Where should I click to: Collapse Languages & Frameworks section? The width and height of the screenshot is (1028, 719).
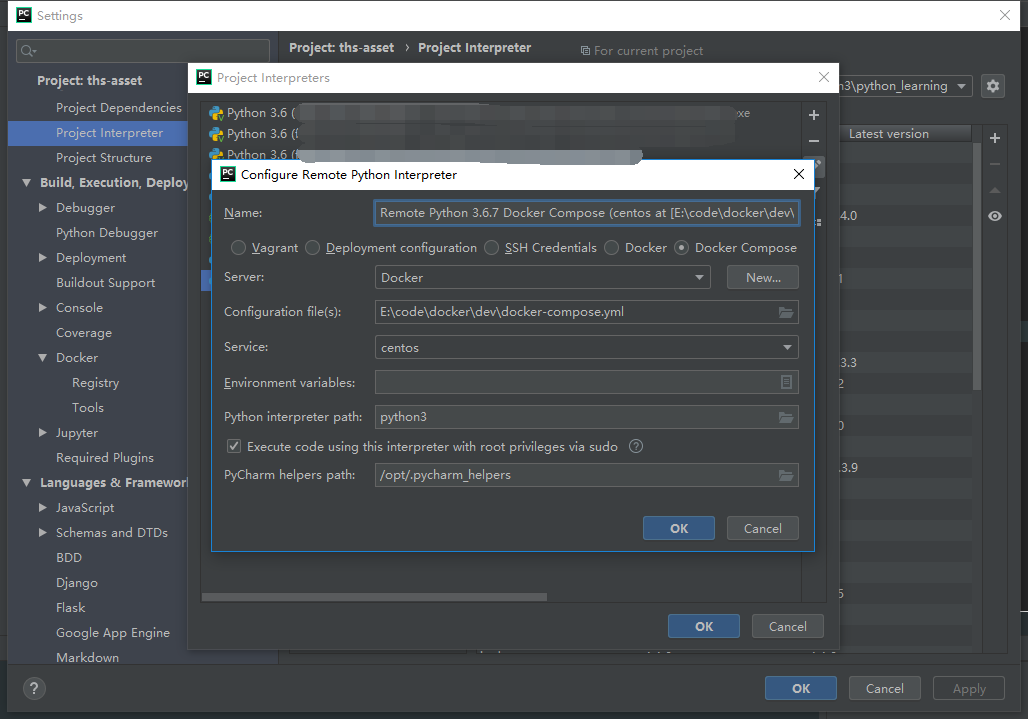[x=26, y=483]
